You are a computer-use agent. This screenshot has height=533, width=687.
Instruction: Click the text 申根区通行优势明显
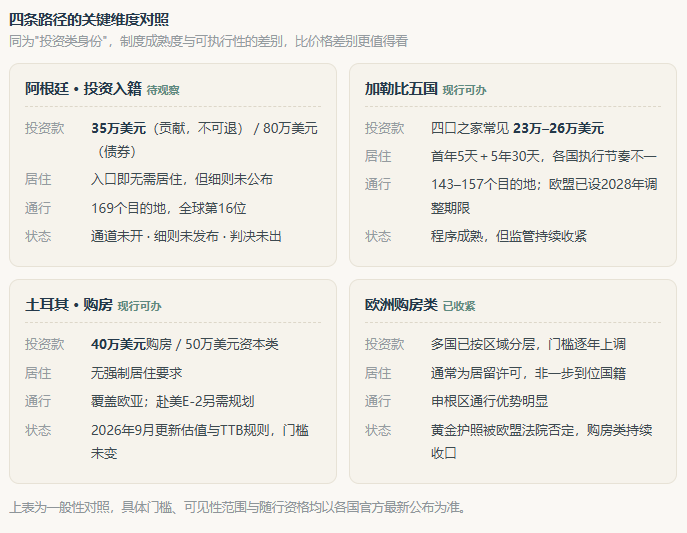(x=489, y=402)
